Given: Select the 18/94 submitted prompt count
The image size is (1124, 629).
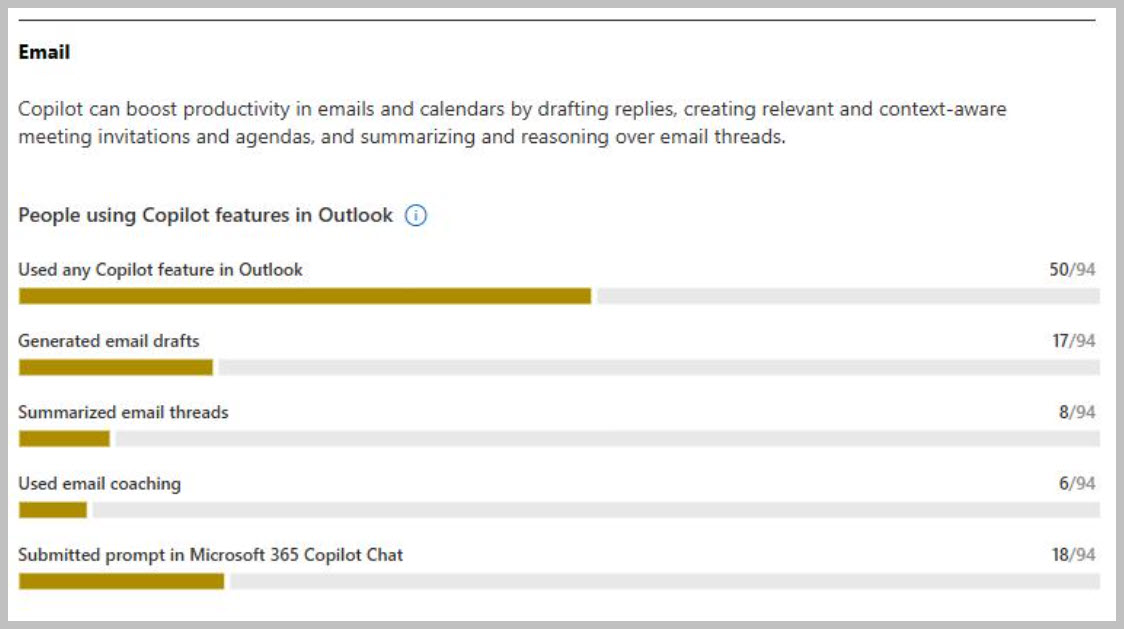Looking at the screenshot, I should coord(1073,555).
